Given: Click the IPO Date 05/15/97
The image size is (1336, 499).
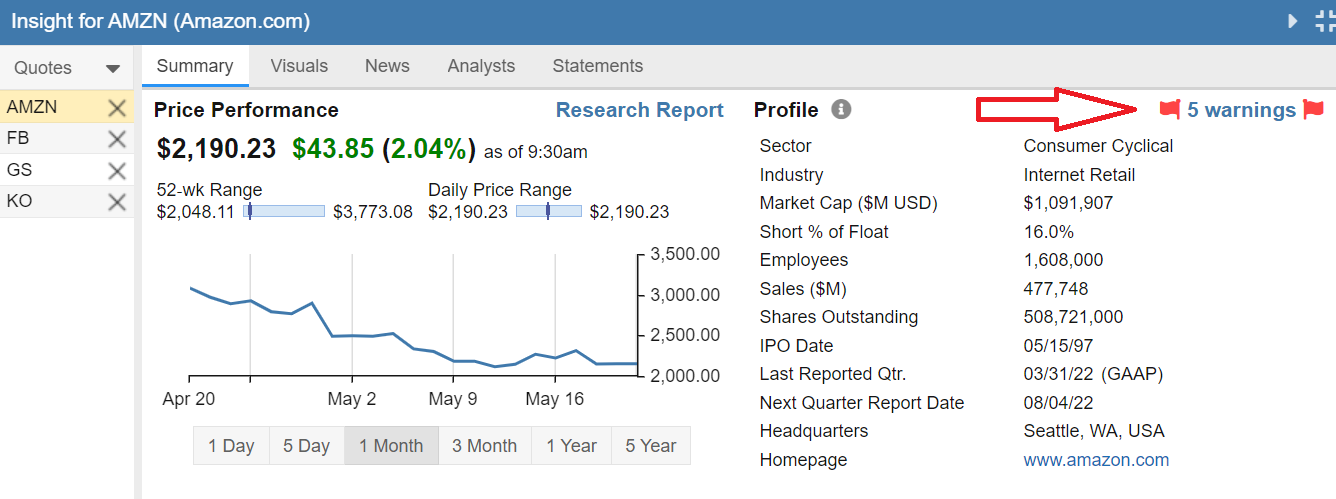Looking at the screenshot, I should point(1059,346).
